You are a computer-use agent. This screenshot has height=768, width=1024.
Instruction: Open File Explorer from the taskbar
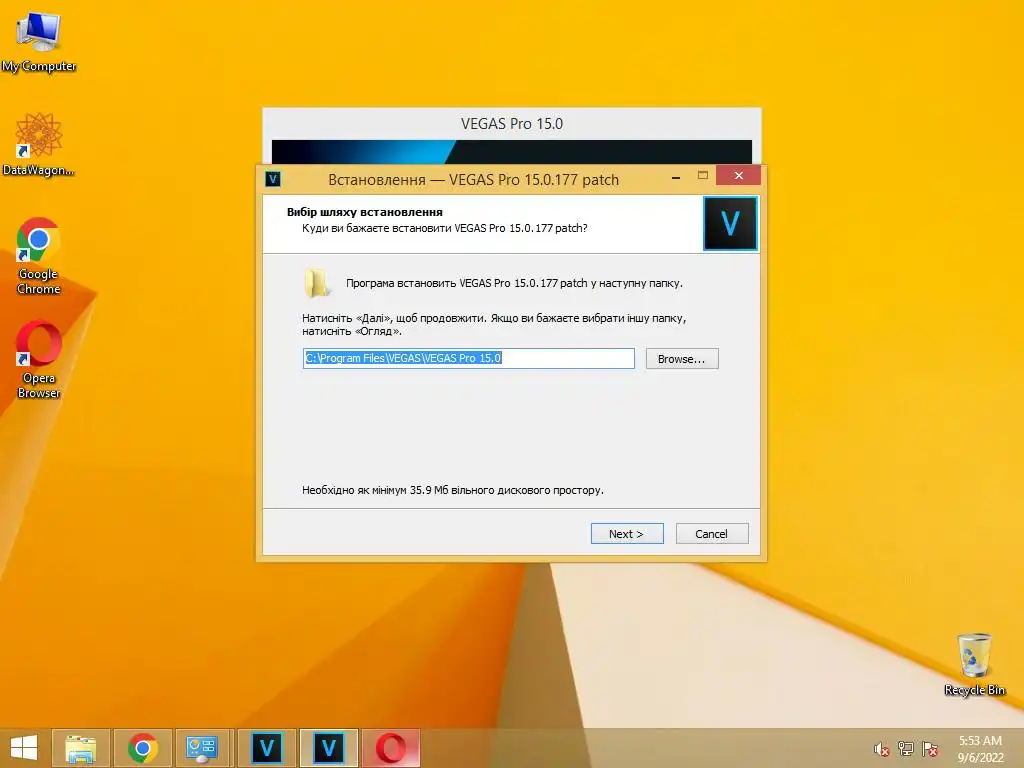tap(81, 748)
